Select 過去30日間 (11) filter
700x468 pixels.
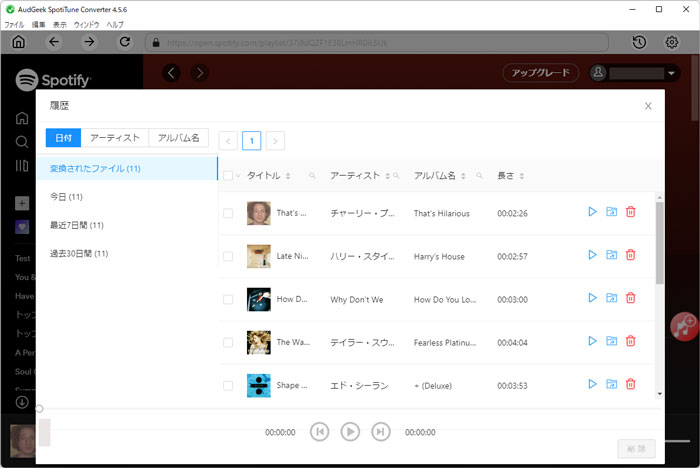pyautogui.click(x=127, y=254)
